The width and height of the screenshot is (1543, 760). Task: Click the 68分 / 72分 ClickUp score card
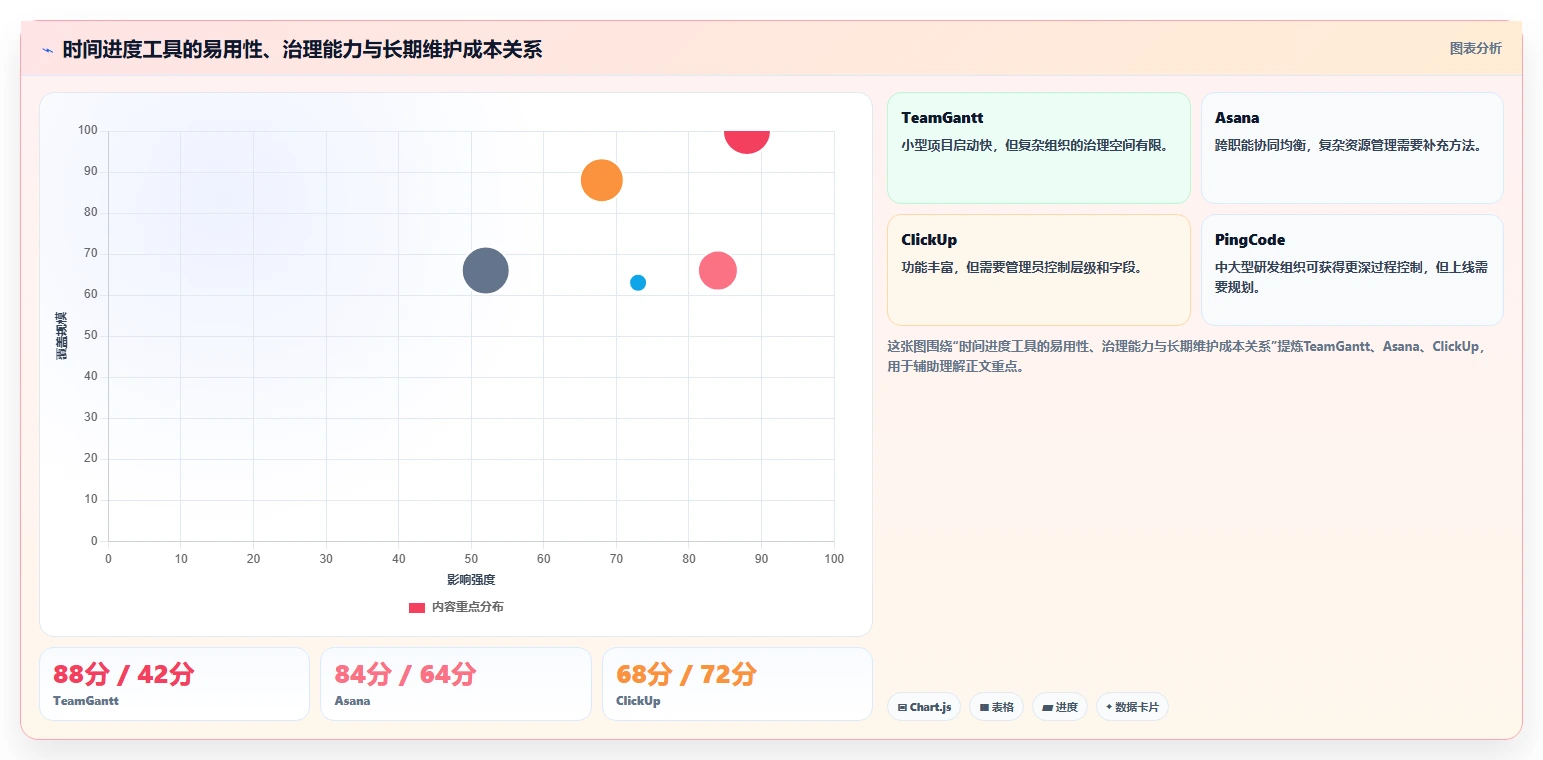[x=737, y=684]
